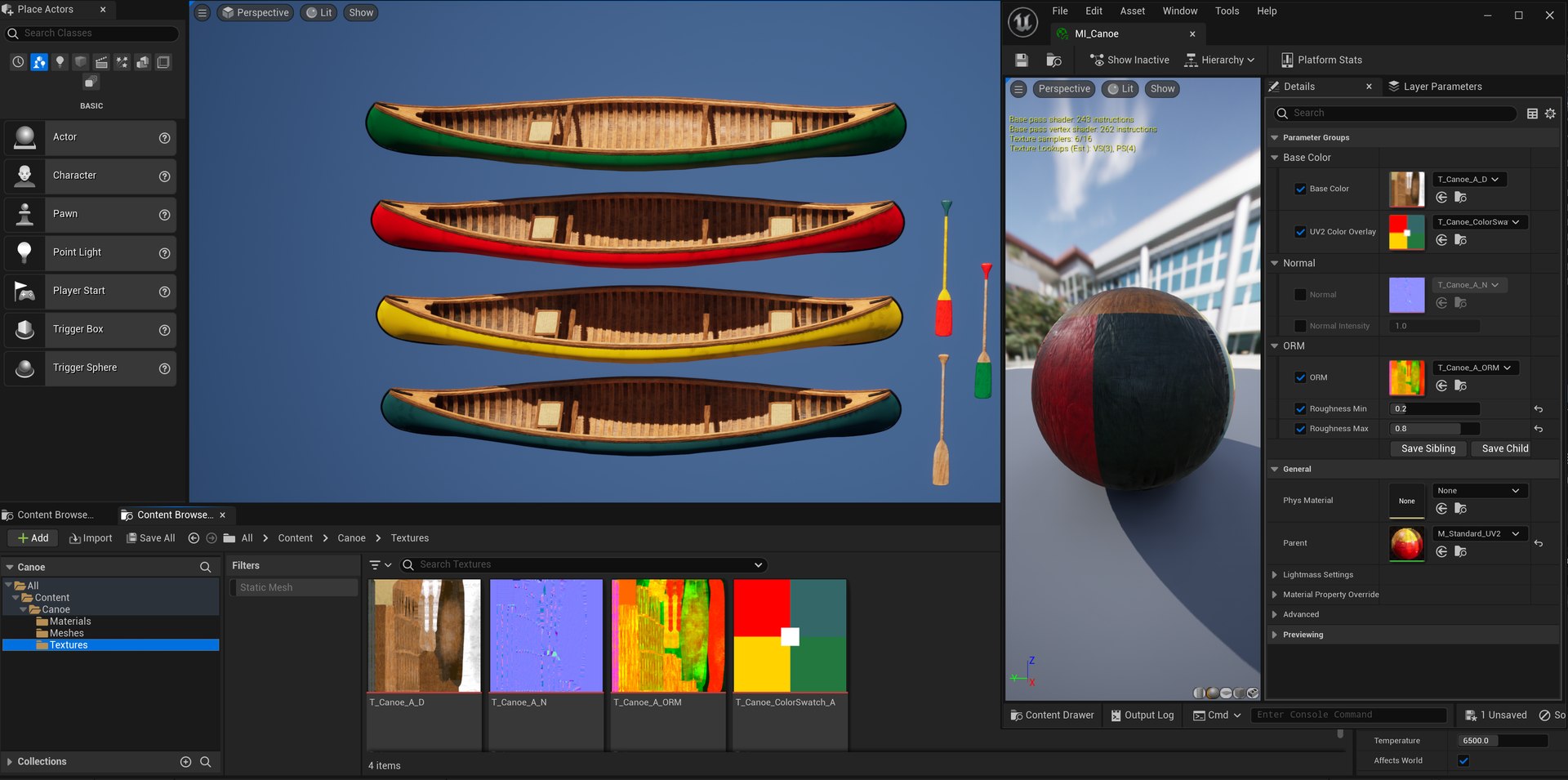Click the Save Sibling button
The width and height of the screenshot is (1568, 780).
[1428, 448]
